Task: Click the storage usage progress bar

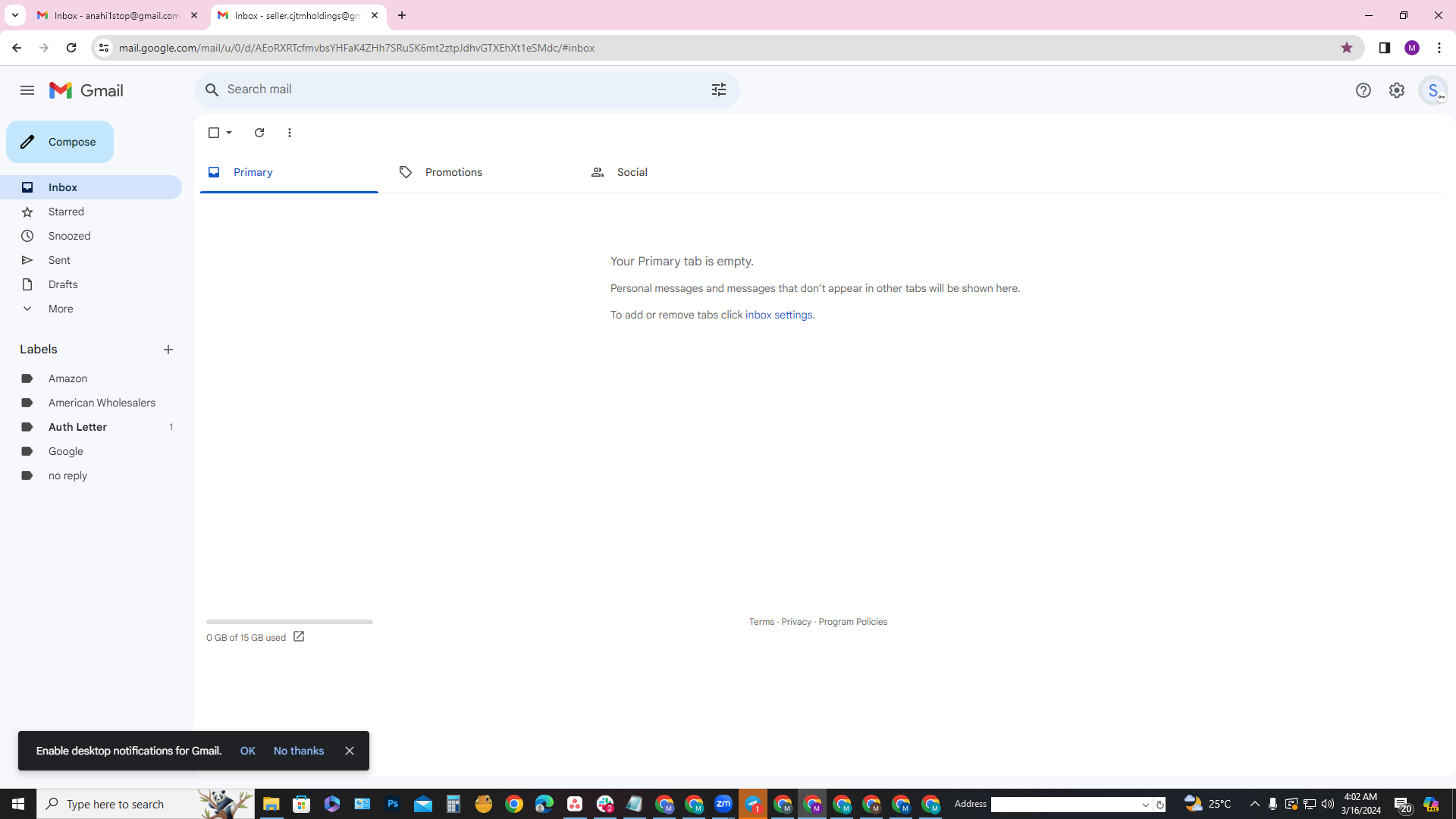Action: 290,622
